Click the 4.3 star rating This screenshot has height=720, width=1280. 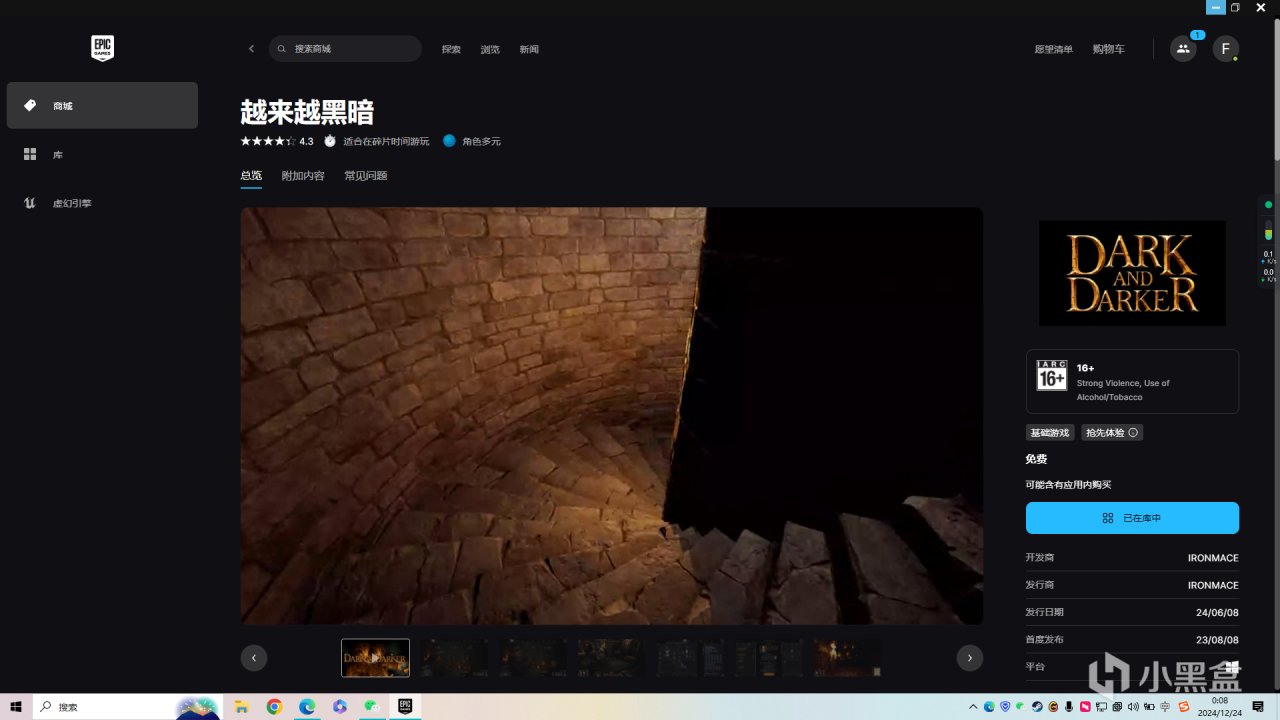[x=276, y=141]
